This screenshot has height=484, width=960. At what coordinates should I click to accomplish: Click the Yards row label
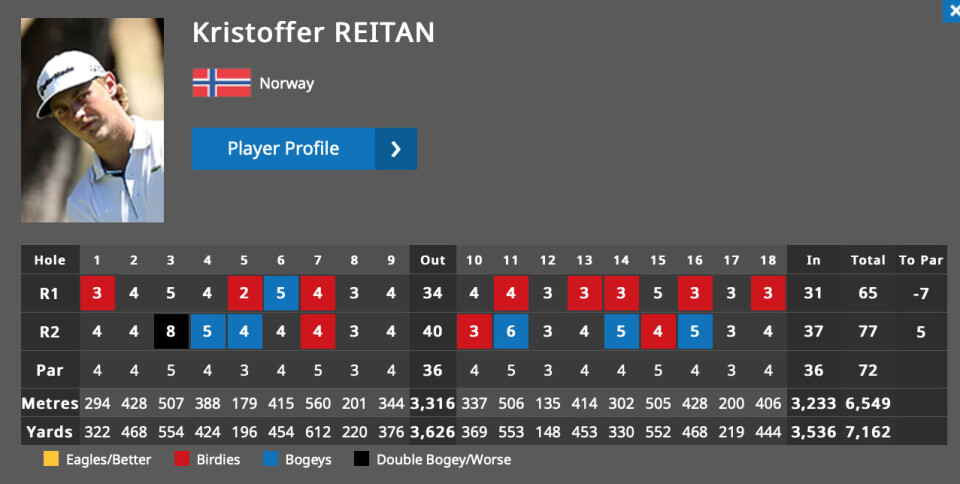[x=50, y=432]
